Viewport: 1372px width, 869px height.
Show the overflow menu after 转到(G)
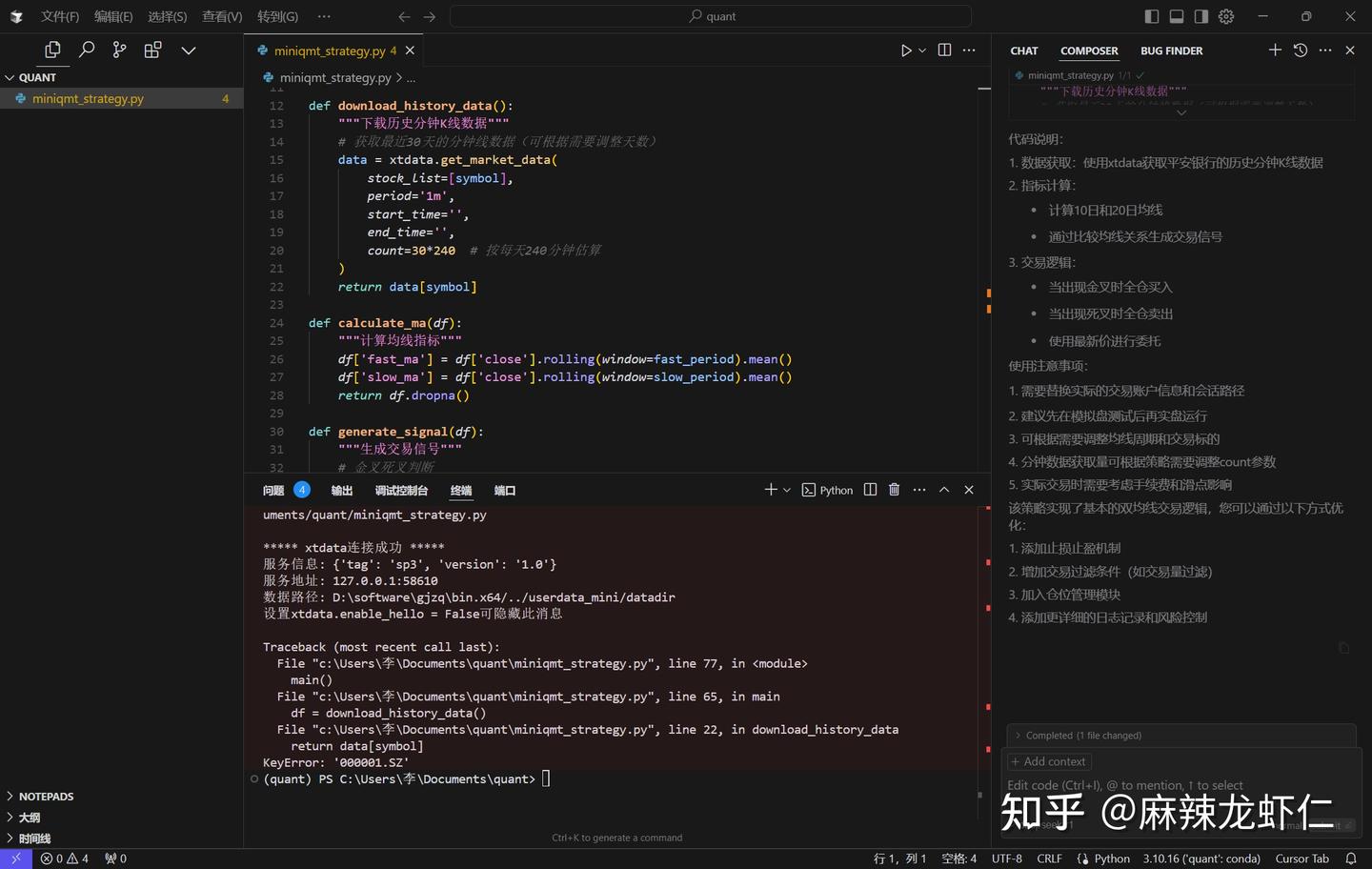point(324,16)
